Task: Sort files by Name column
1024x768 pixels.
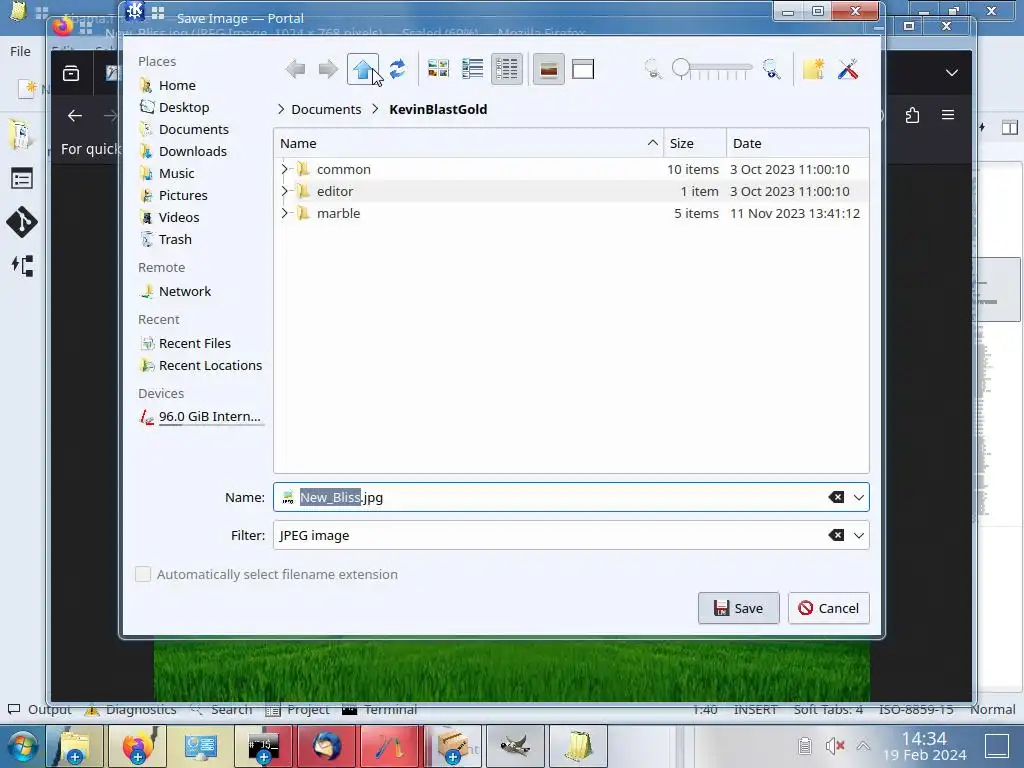Action: click(x=468, y=143)
